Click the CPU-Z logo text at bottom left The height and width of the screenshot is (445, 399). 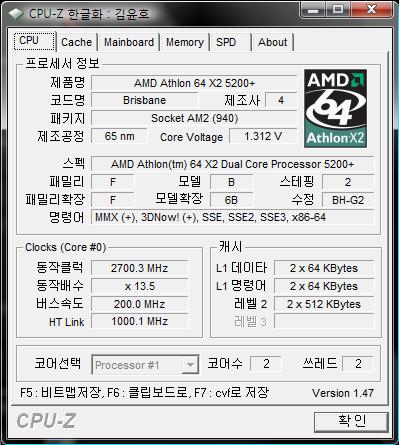[x=46, y=421]
